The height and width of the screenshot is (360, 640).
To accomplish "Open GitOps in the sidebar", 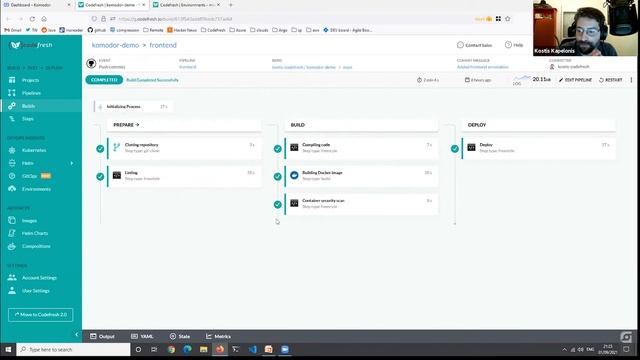I will click(29, 176).
